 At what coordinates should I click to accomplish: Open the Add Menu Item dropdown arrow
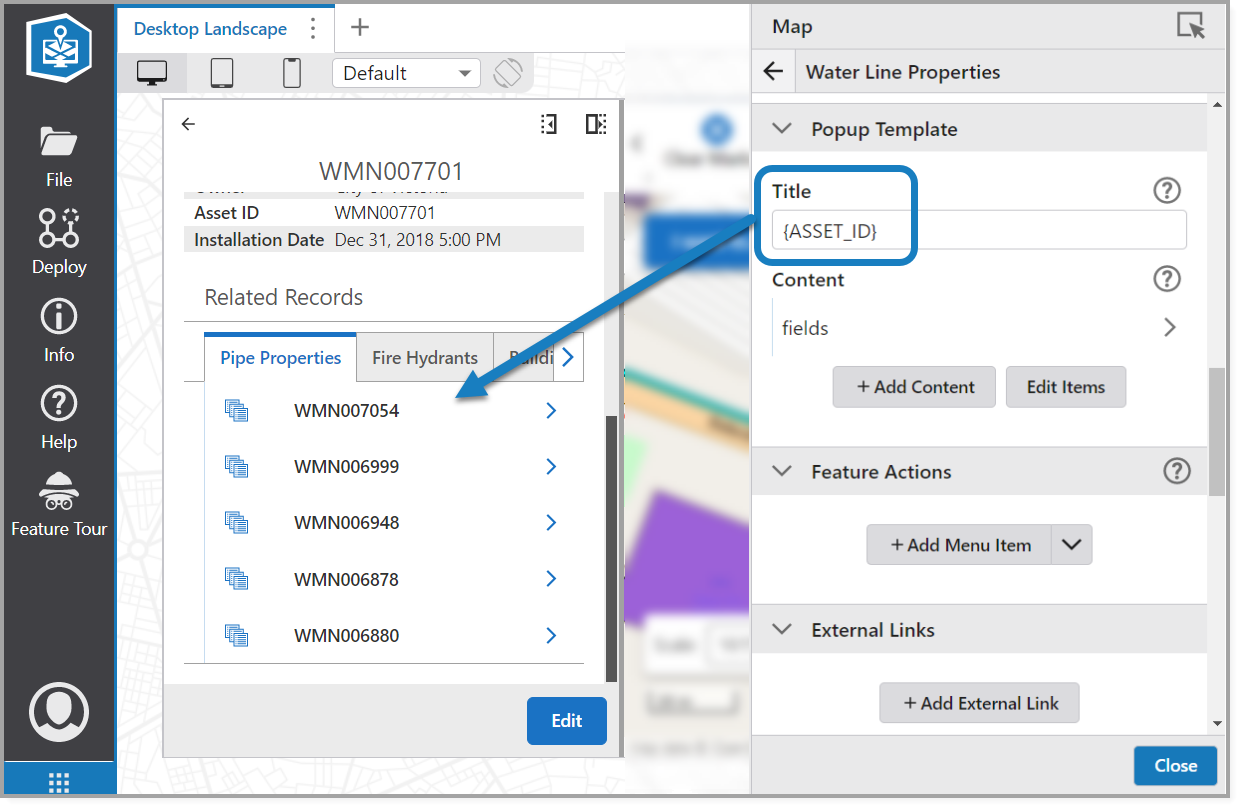click(1072, 545)
